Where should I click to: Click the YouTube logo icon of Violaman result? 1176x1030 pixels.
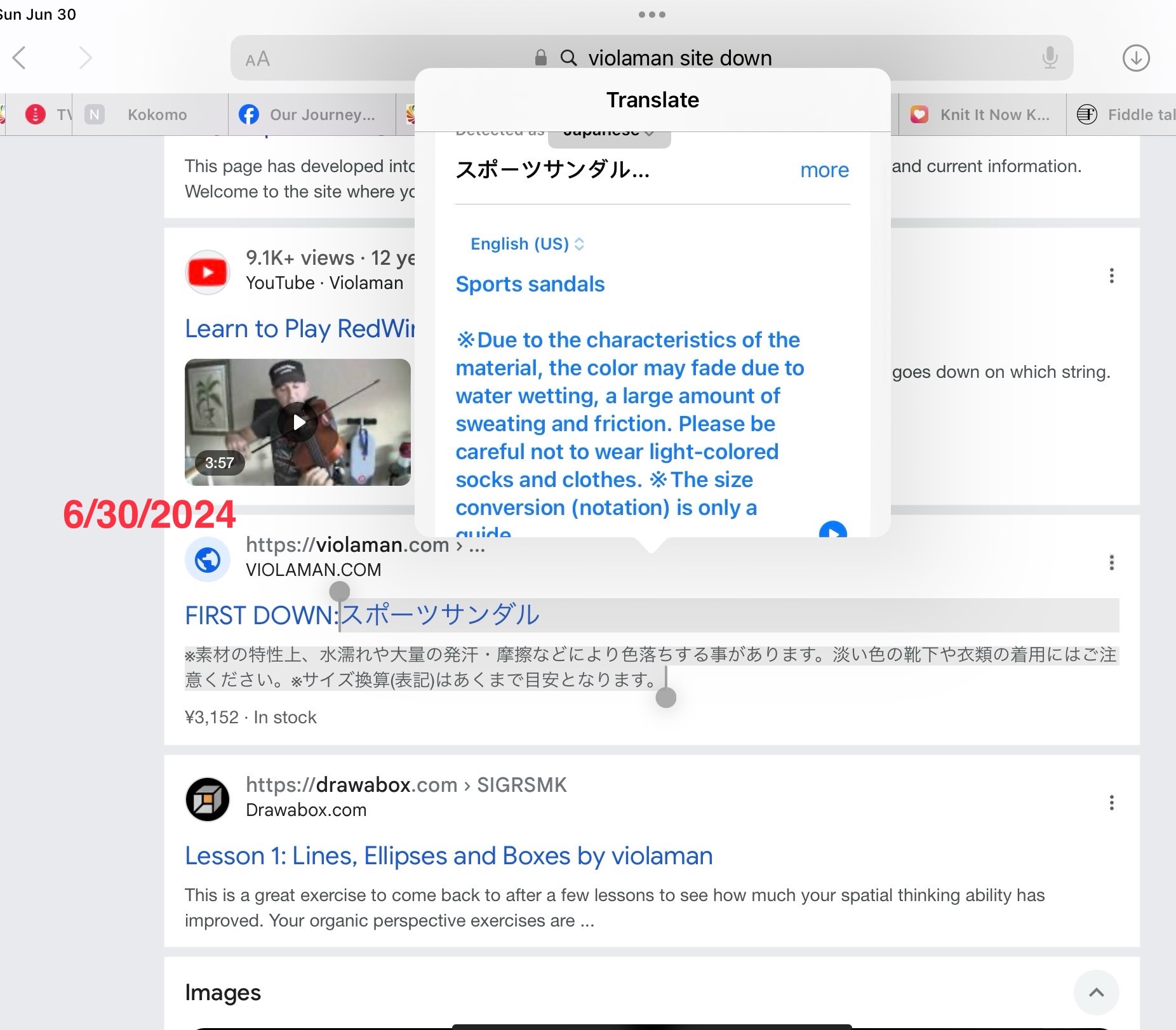click(207, 272)
